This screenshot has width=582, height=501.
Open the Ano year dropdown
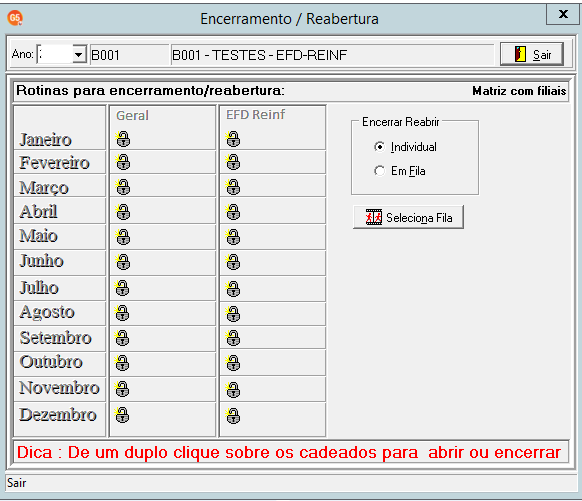point(78,55)
